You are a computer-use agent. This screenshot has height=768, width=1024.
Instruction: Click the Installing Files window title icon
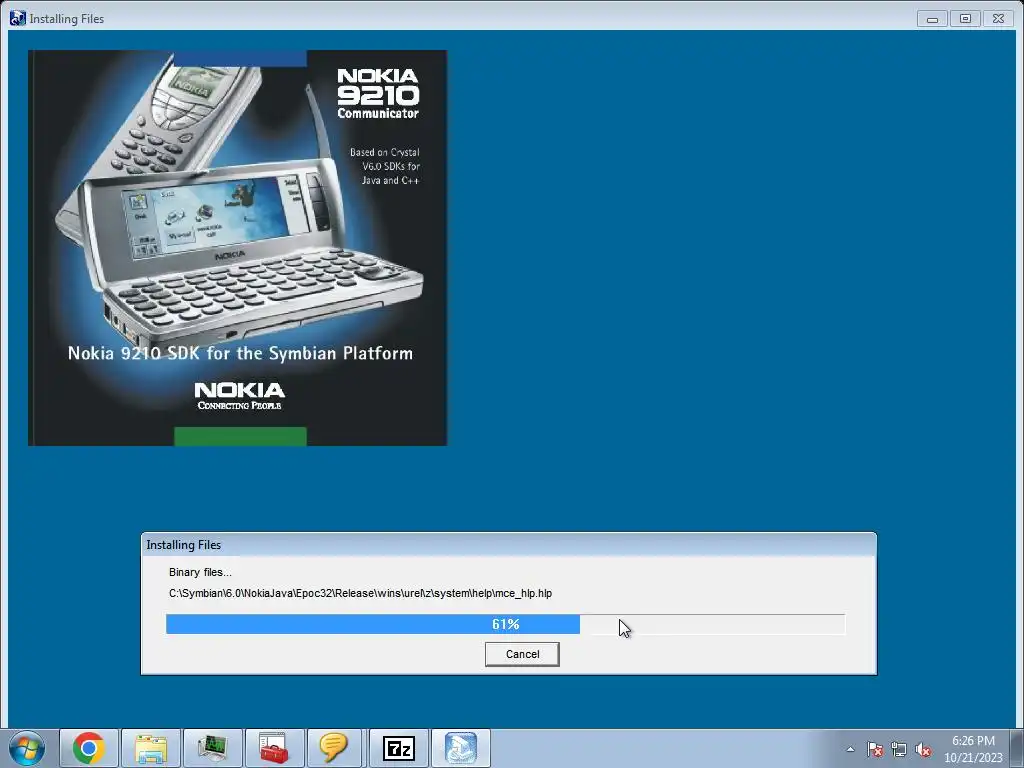[18, 18]
